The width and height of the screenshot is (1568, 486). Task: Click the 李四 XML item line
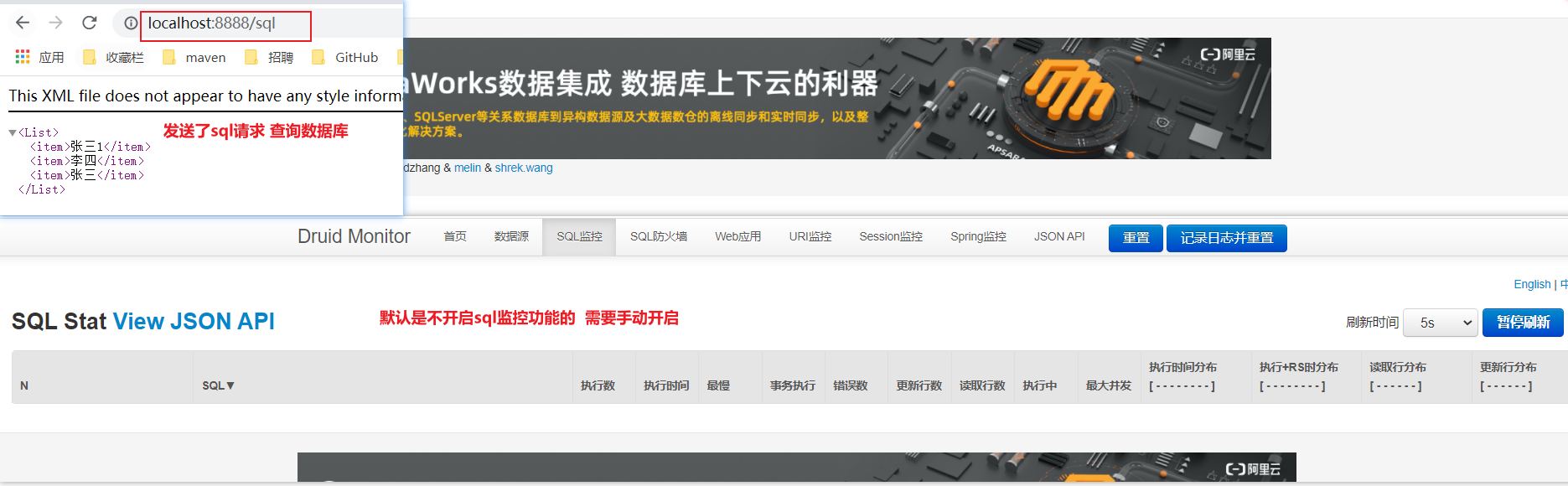[87, 161]
